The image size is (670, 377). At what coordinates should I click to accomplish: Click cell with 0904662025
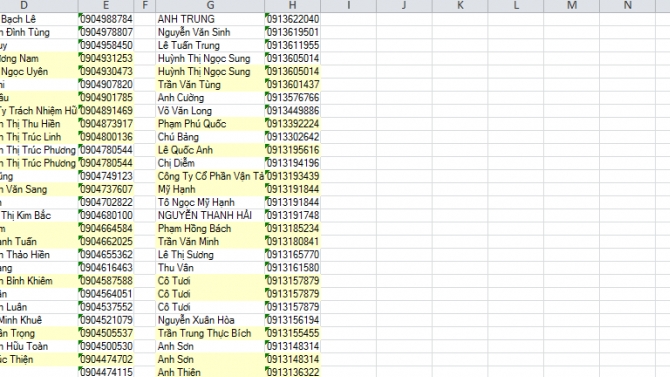point(106,242)
